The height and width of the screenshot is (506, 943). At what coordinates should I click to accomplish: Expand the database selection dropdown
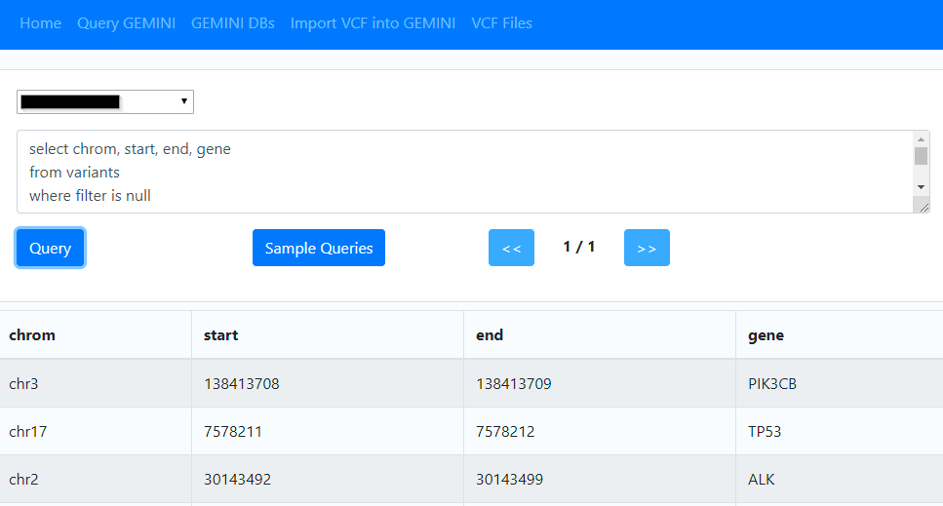pos(105,102)
